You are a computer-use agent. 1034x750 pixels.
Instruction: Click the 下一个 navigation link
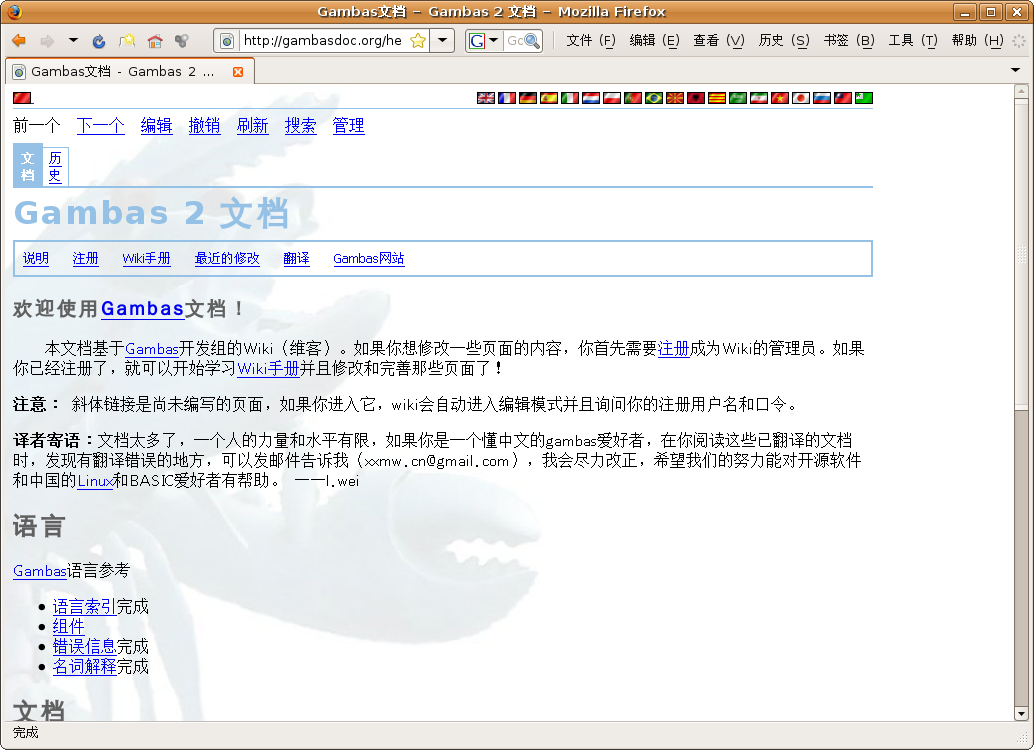[x=100, y=125]
